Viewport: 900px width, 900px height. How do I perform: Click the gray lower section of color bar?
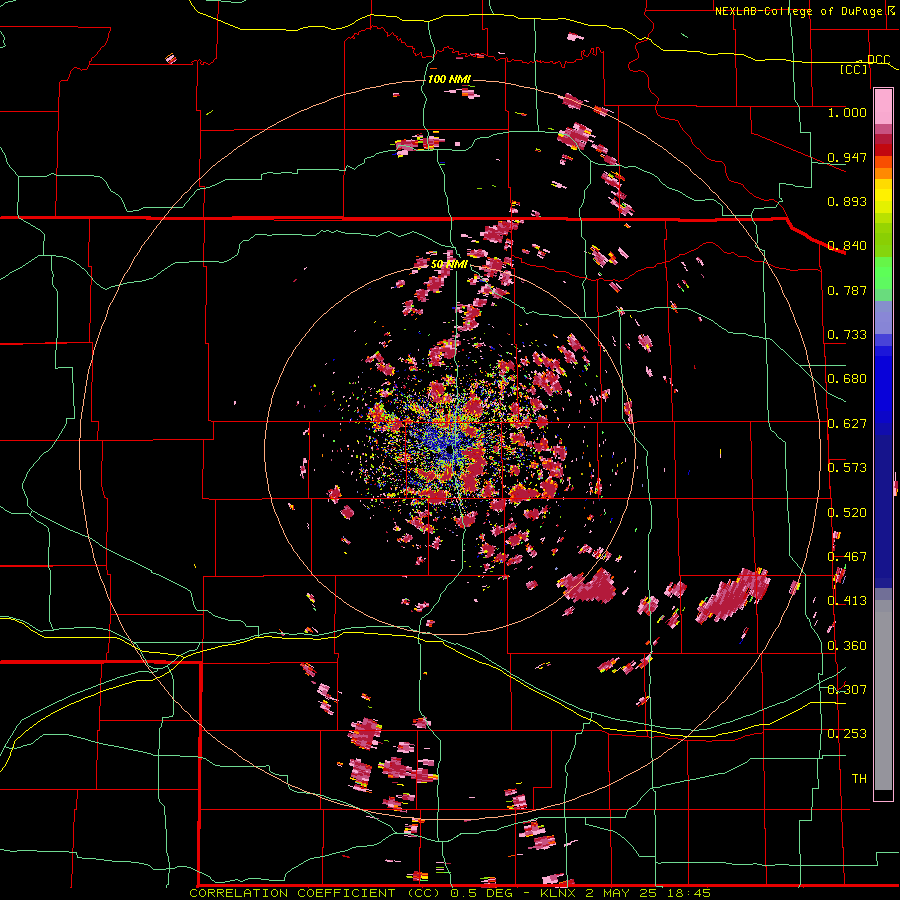click(883, 695)
